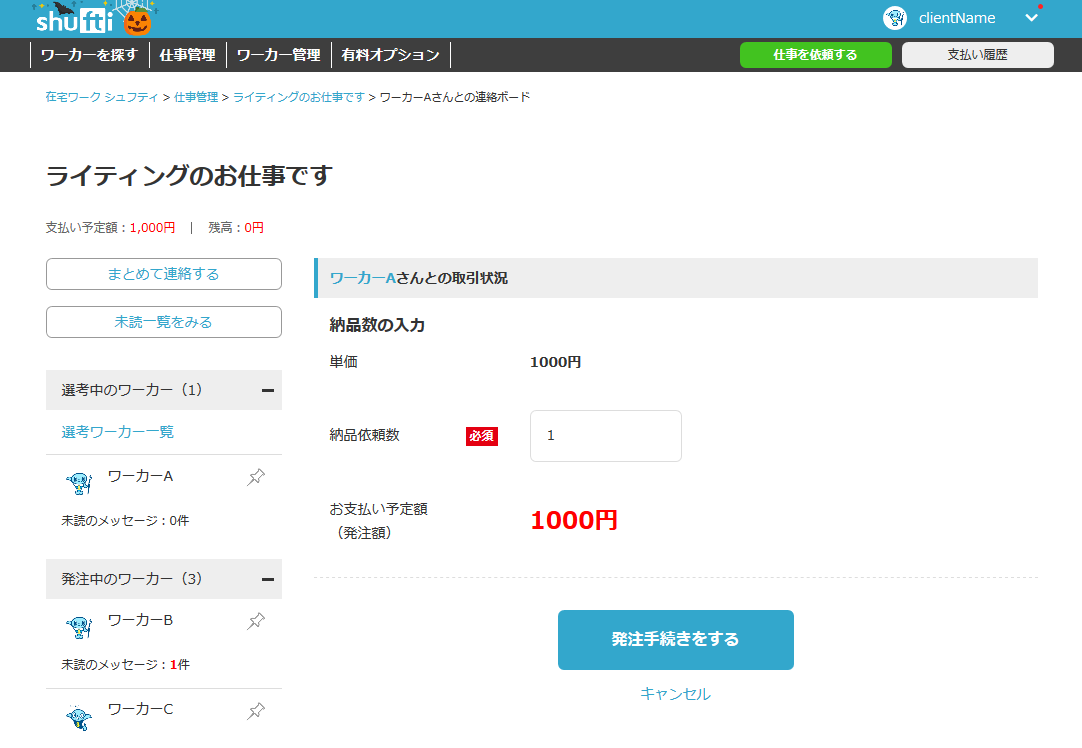Click the ライティングのお仕事です page heading
Screen dimensions: 1082x748
click(190, 176)
